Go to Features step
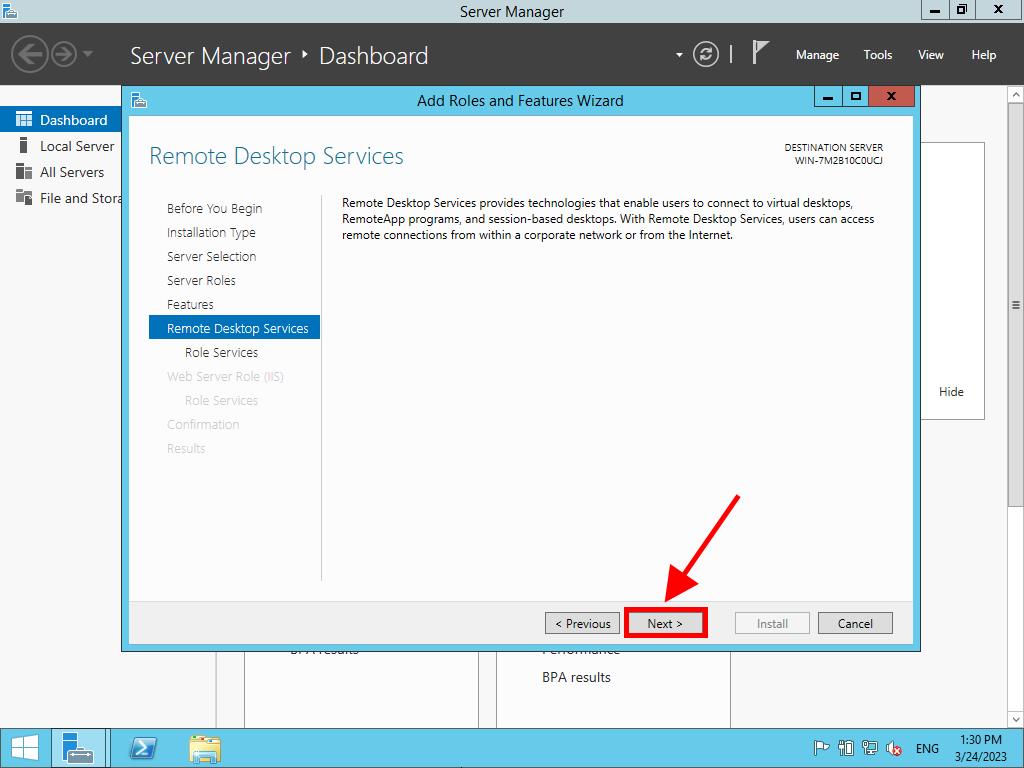Image resolution: width=1024 pixels, height=768 pixels. [190, 304]
